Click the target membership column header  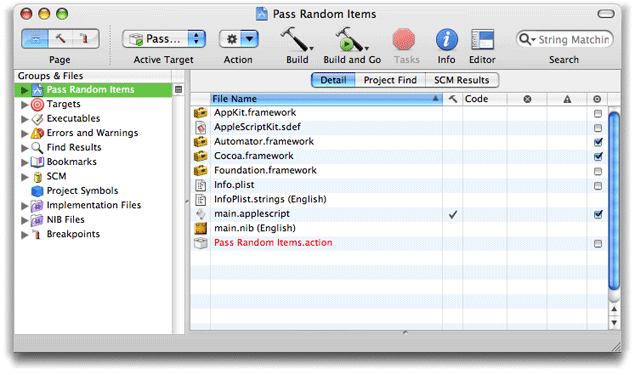coord(597,99)
